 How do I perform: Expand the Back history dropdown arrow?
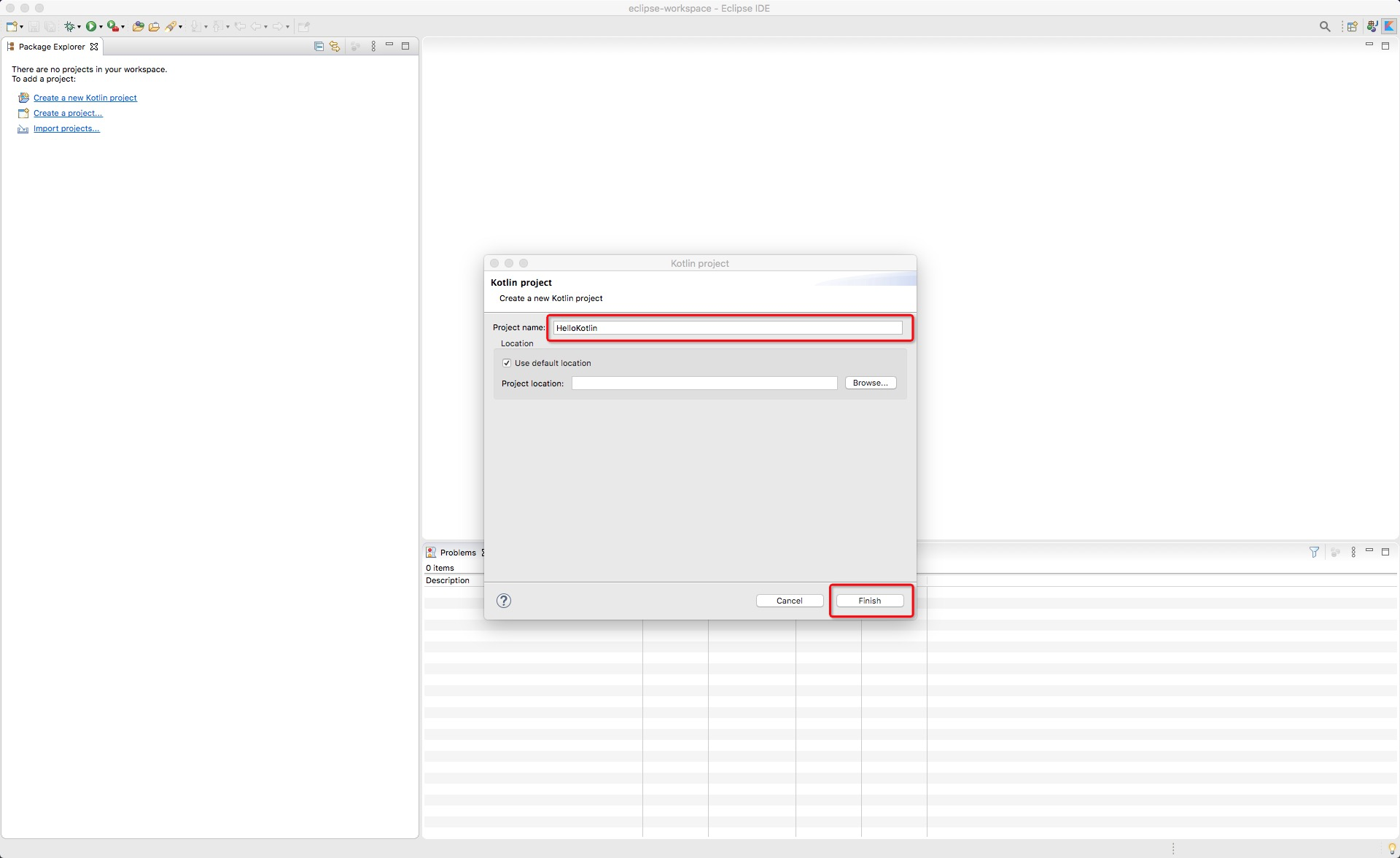[265, 27]
